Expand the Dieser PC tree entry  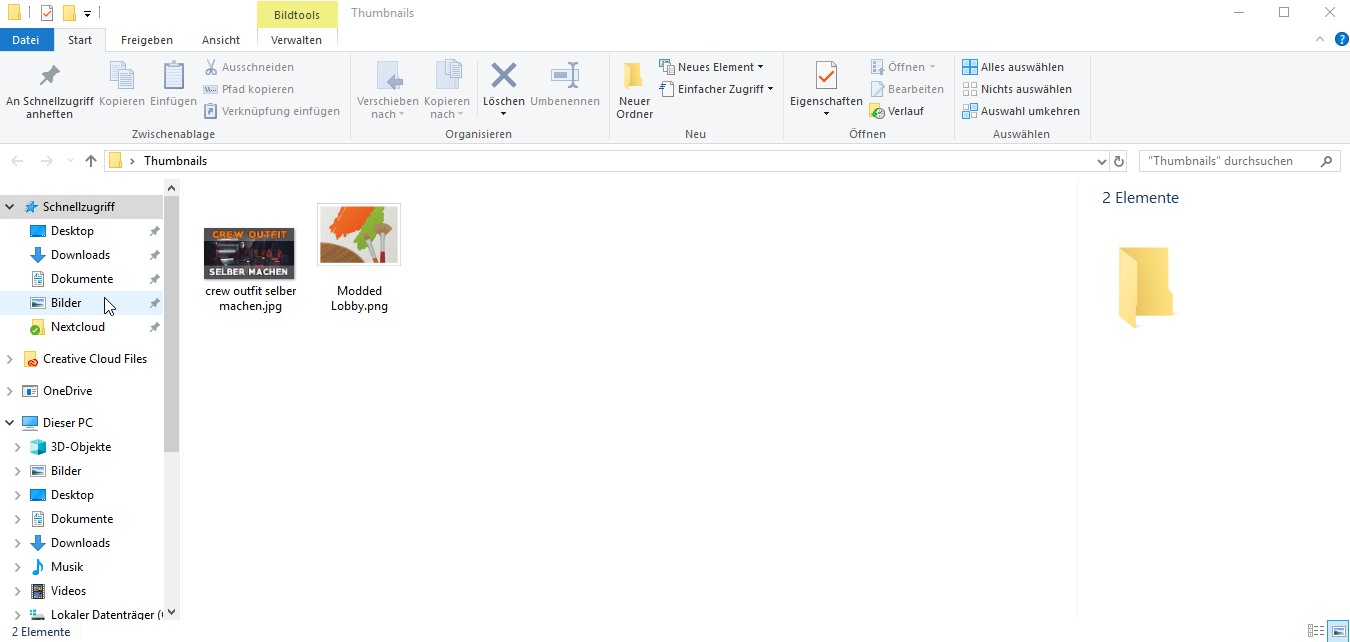(10, 422)
